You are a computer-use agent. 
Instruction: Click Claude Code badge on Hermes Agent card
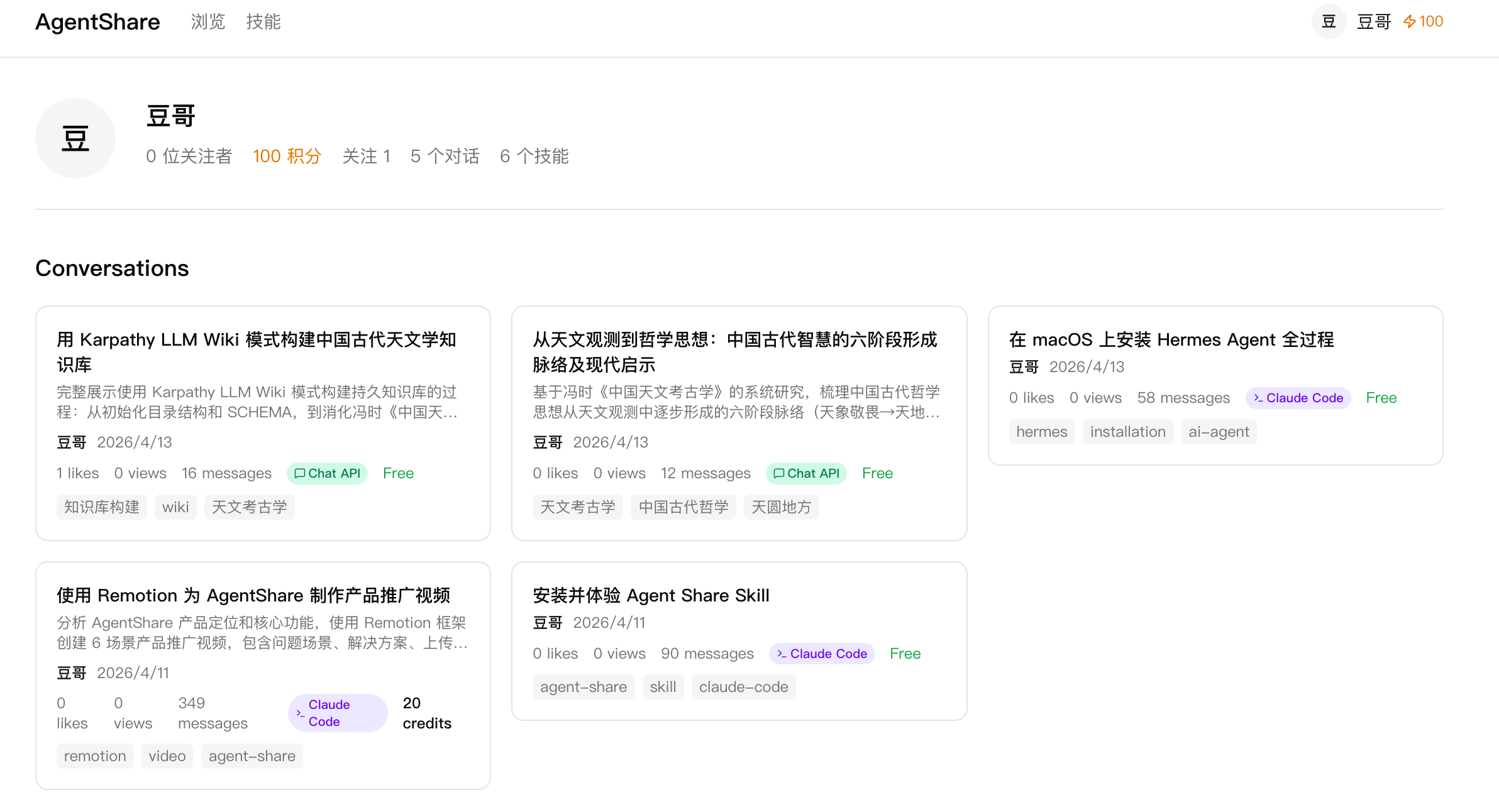pyautogui.click(x=1298, y=398)
